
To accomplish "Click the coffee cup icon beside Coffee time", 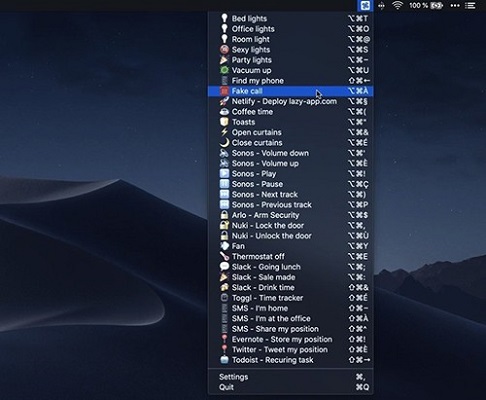I will coord(224,111).
